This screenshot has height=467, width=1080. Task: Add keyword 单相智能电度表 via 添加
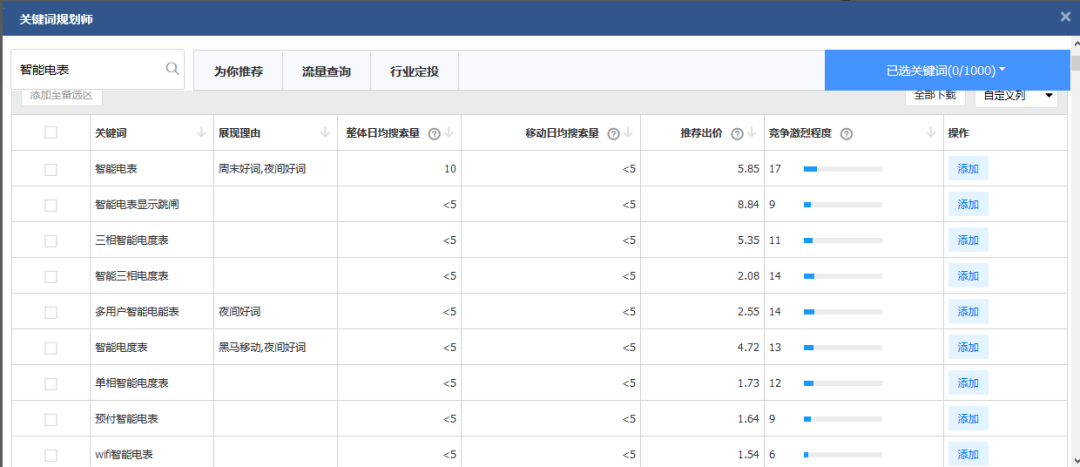point(968,383)
